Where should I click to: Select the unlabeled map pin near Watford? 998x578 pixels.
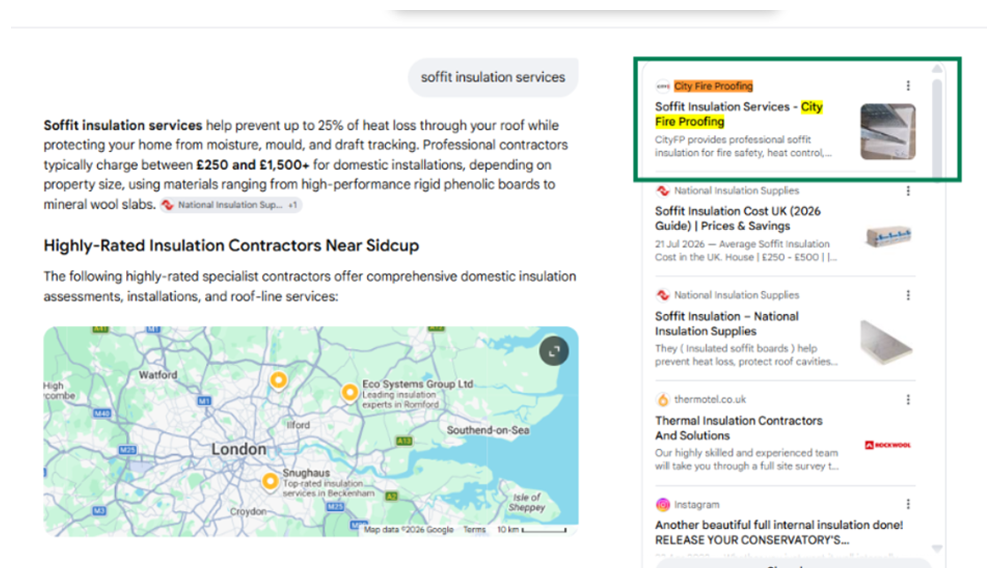click(x=278, y=380)
